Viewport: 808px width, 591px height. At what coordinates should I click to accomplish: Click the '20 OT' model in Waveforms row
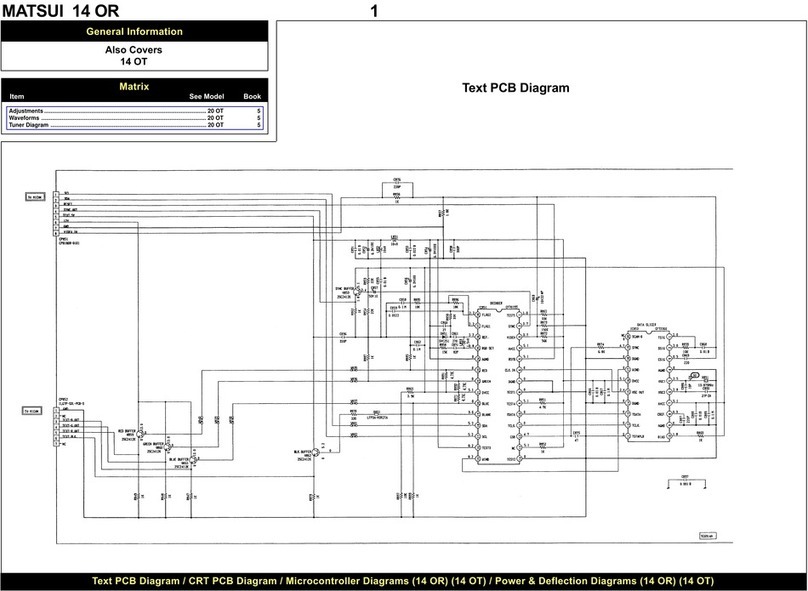pyautogui.click(x=215, y=118)
